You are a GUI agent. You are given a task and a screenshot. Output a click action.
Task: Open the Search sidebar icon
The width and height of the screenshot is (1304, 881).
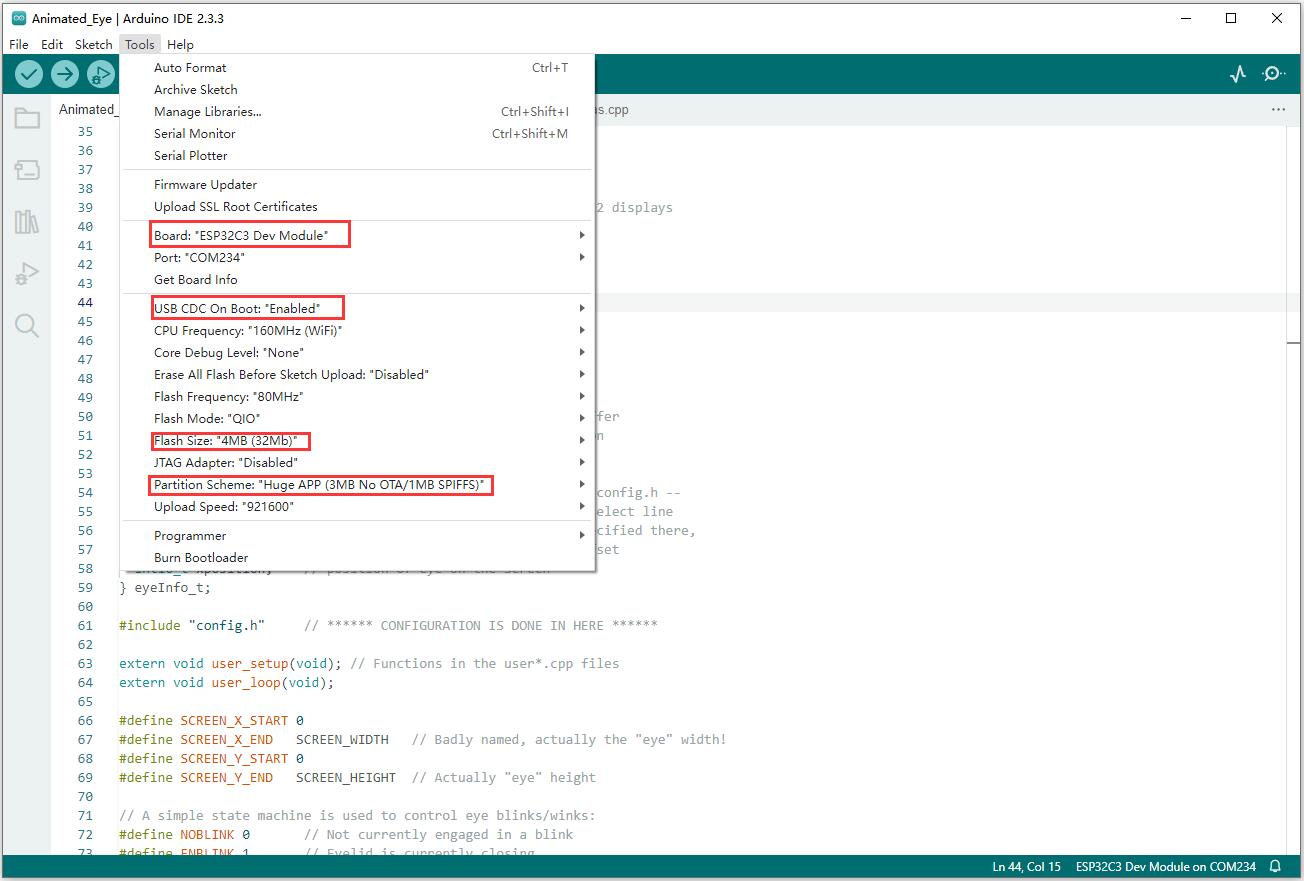27,326
